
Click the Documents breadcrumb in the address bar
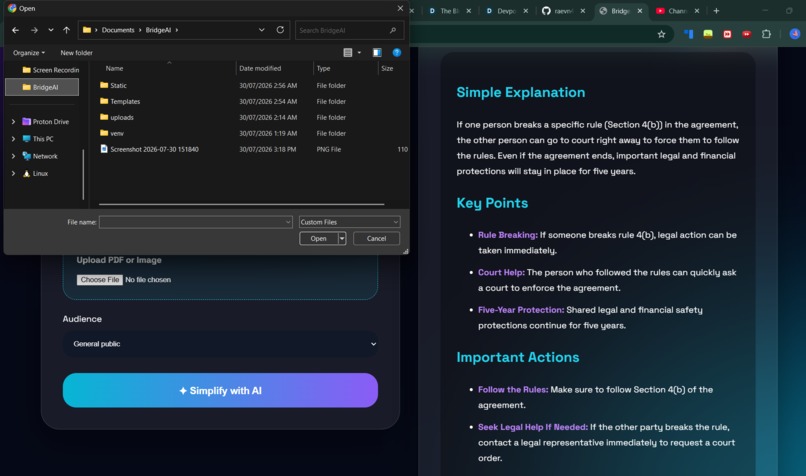(118, 30)
